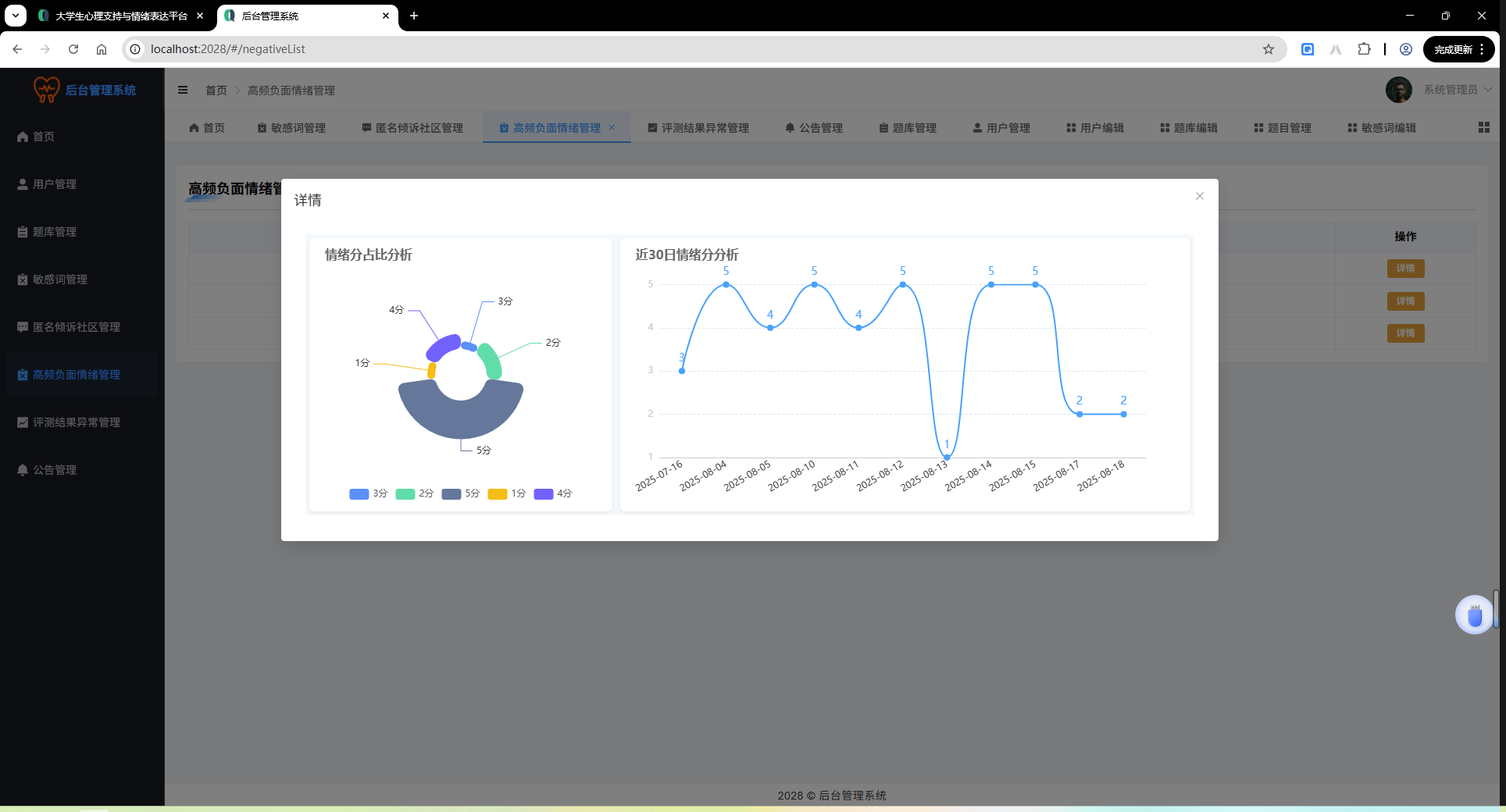Open 匿名倾诉社区管理 in the sidebar
Viewport: 1506px width, 812px height.
coord(82,327)
